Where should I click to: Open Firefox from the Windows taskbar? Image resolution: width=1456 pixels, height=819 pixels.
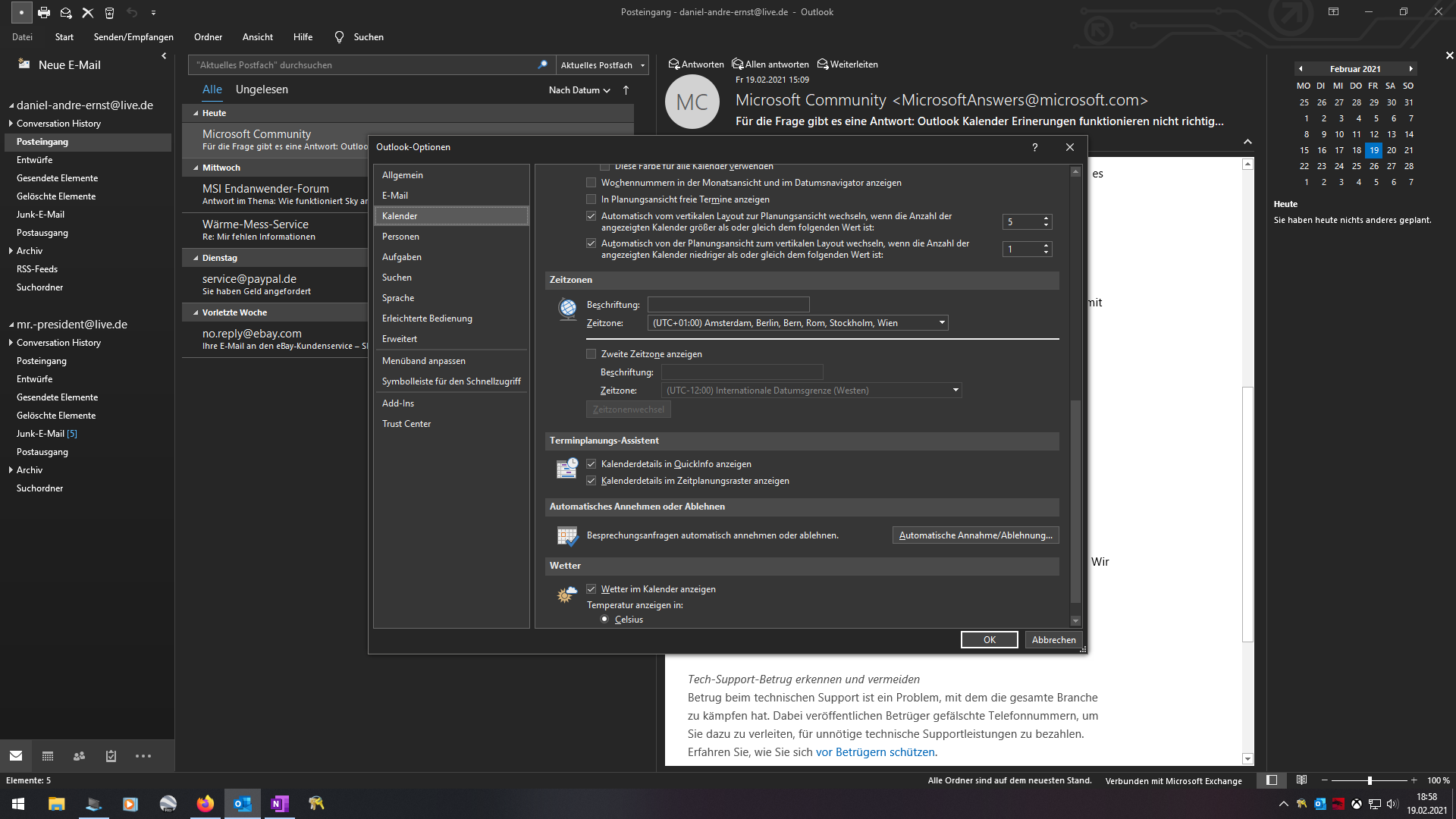pos(206,804)
